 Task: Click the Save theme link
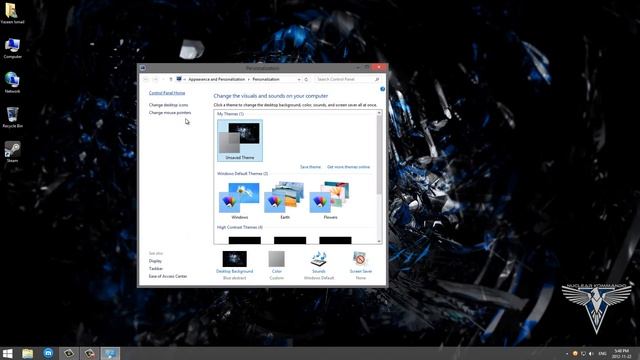click(x=311, y=167)
